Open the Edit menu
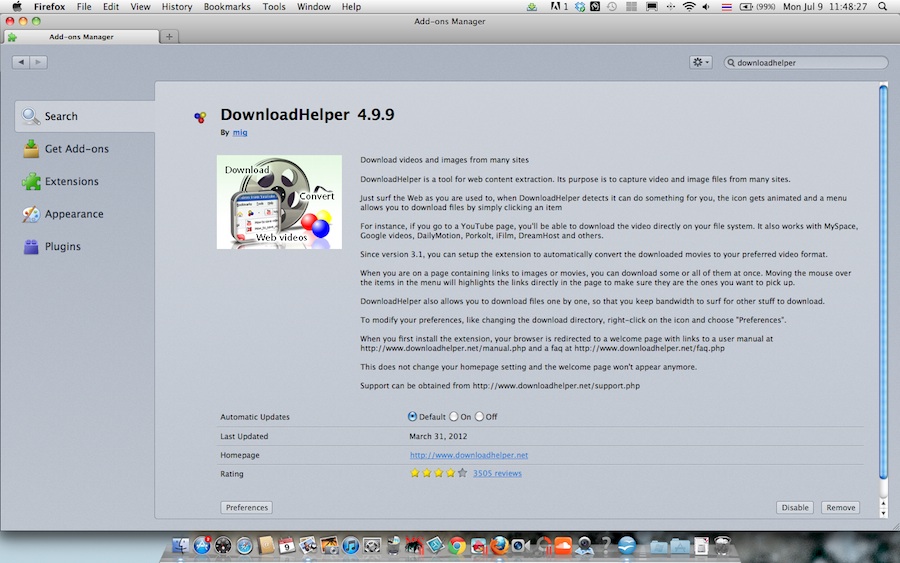This screenshot has width=900, height=563. [x=111, y=7]
